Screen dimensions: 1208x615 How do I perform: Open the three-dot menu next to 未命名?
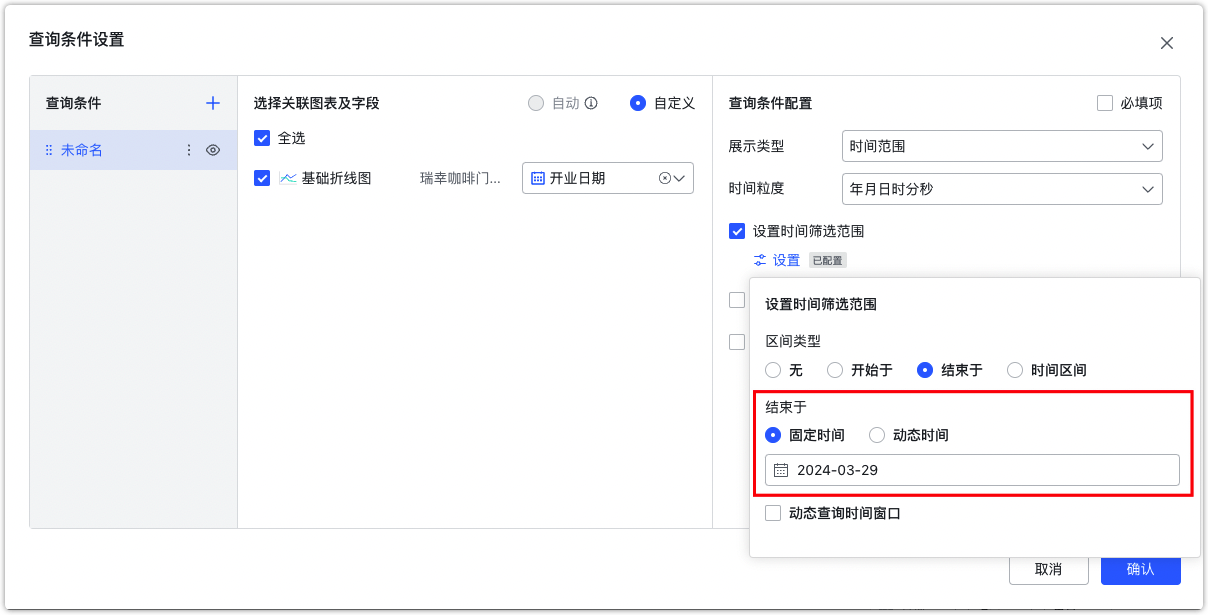[189, 149]
